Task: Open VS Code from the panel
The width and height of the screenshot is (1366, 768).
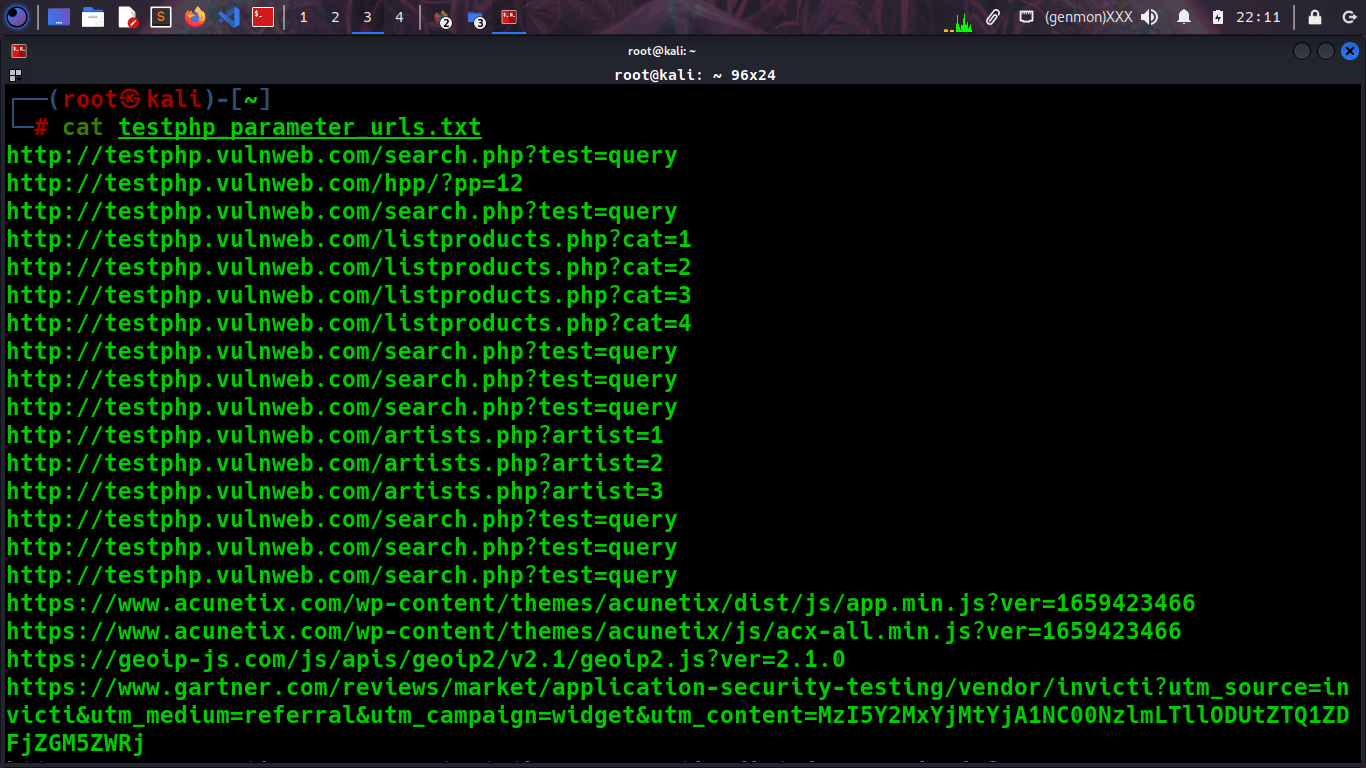Action: pyautogui.click(x=228, y=16)
